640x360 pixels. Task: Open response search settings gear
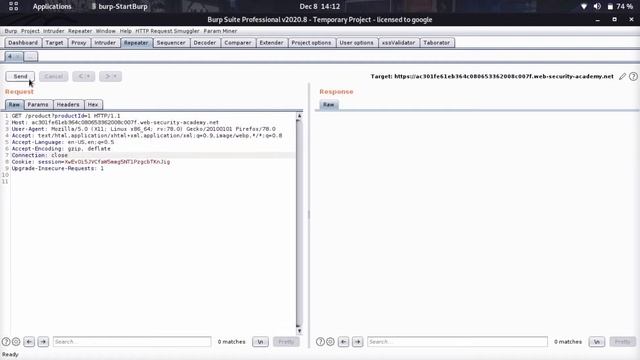[330, 342]
